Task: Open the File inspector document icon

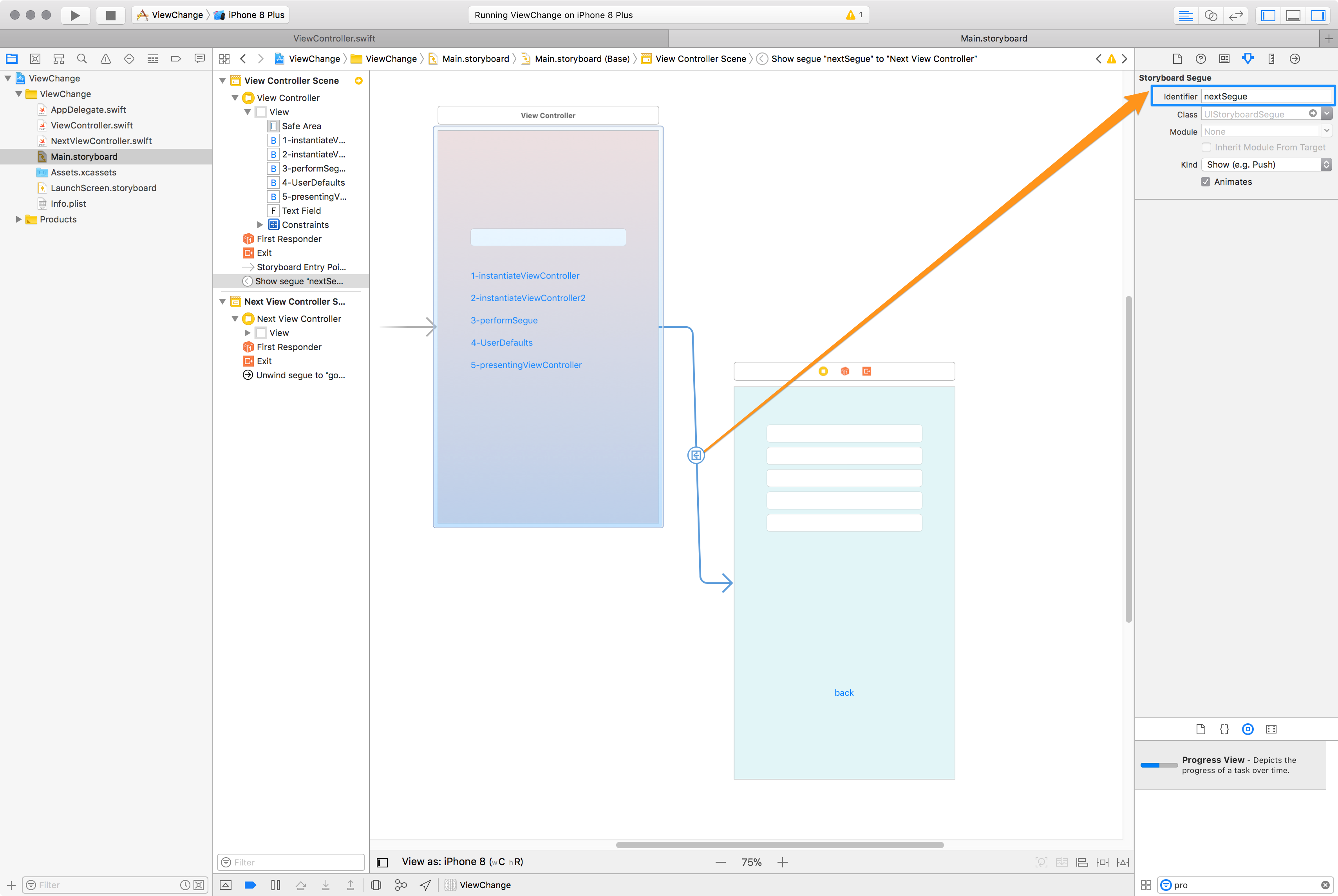Action: coord(1177,58)
